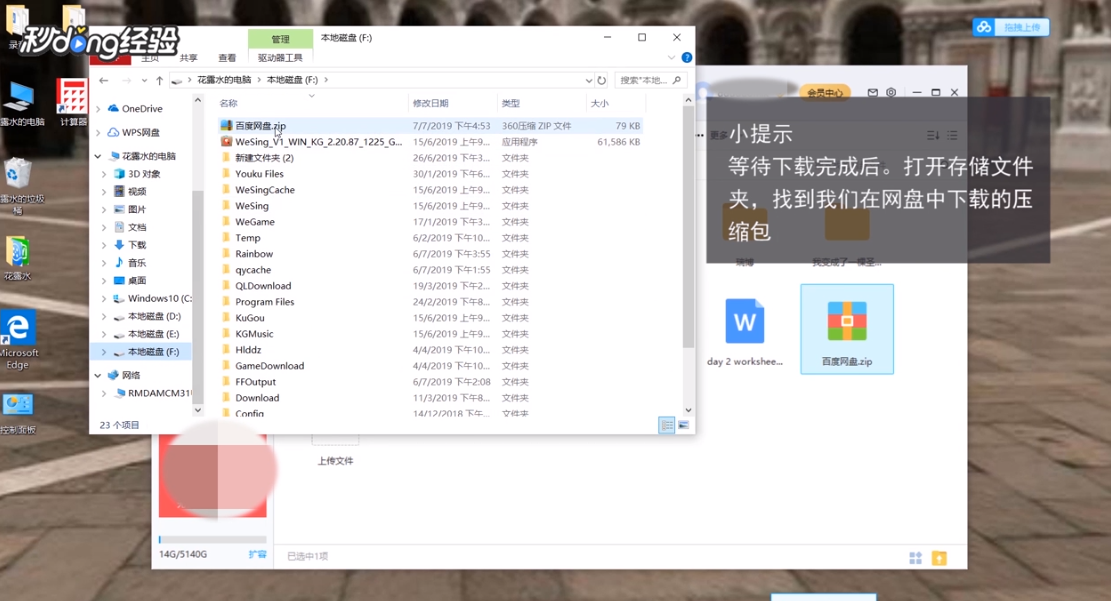1111x601 pixels.
Task: Toggle Netdisk file list to grid view
Action: 914,558
